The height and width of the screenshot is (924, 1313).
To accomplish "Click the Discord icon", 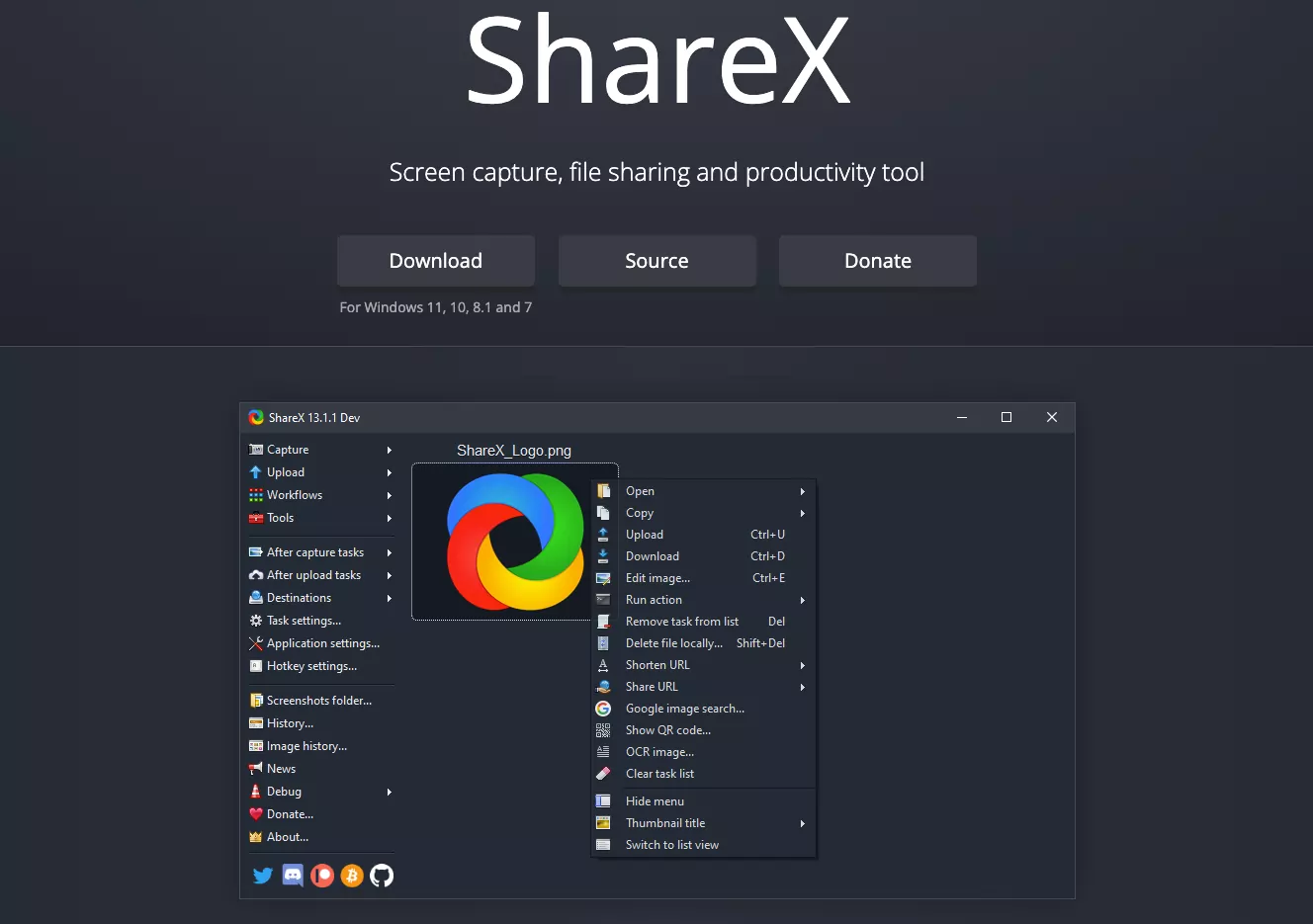I will click(x=293, y=876).
